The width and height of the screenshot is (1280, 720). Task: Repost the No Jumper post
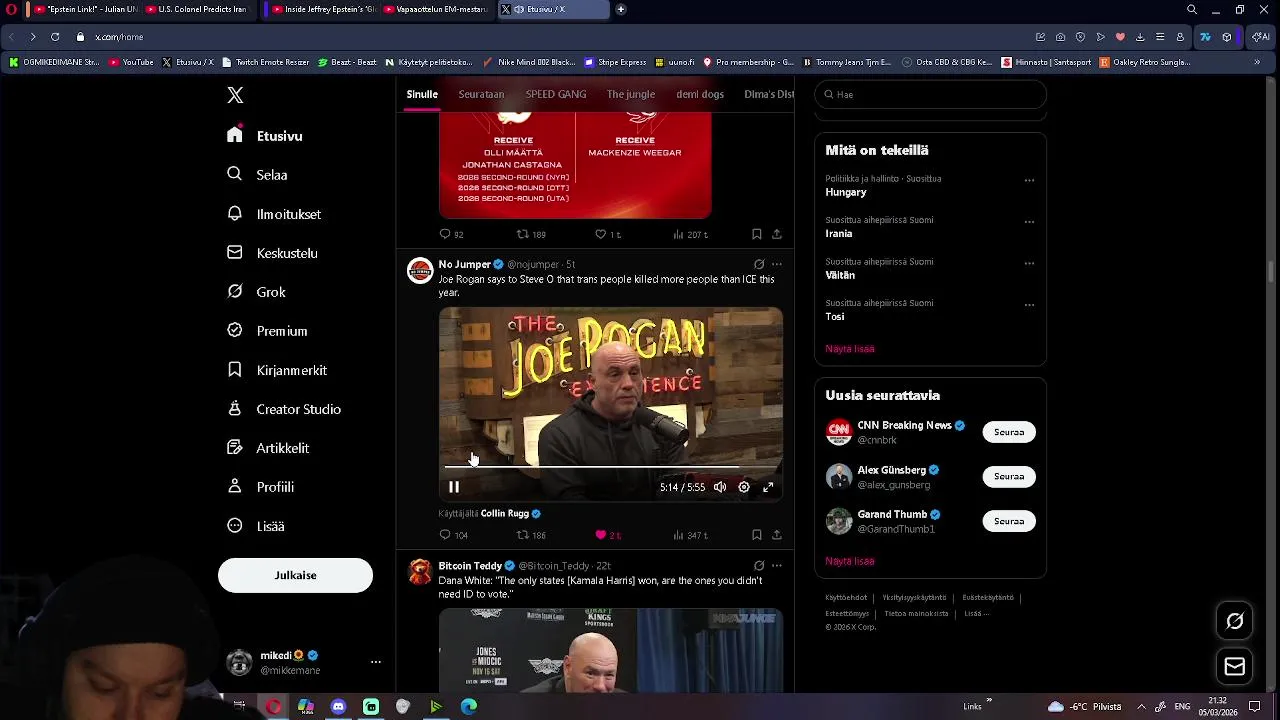click(x=531, y=535)
